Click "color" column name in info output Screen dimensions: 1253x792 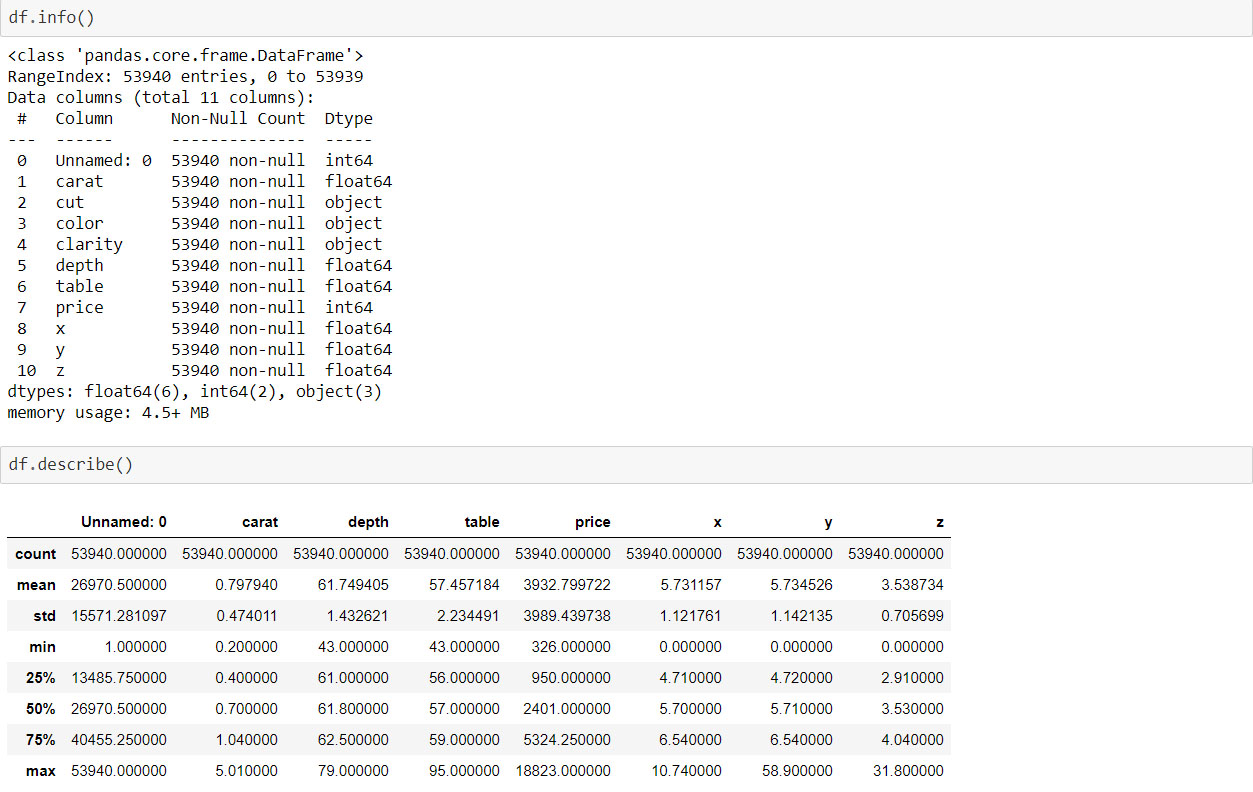[x=79, y=223]
